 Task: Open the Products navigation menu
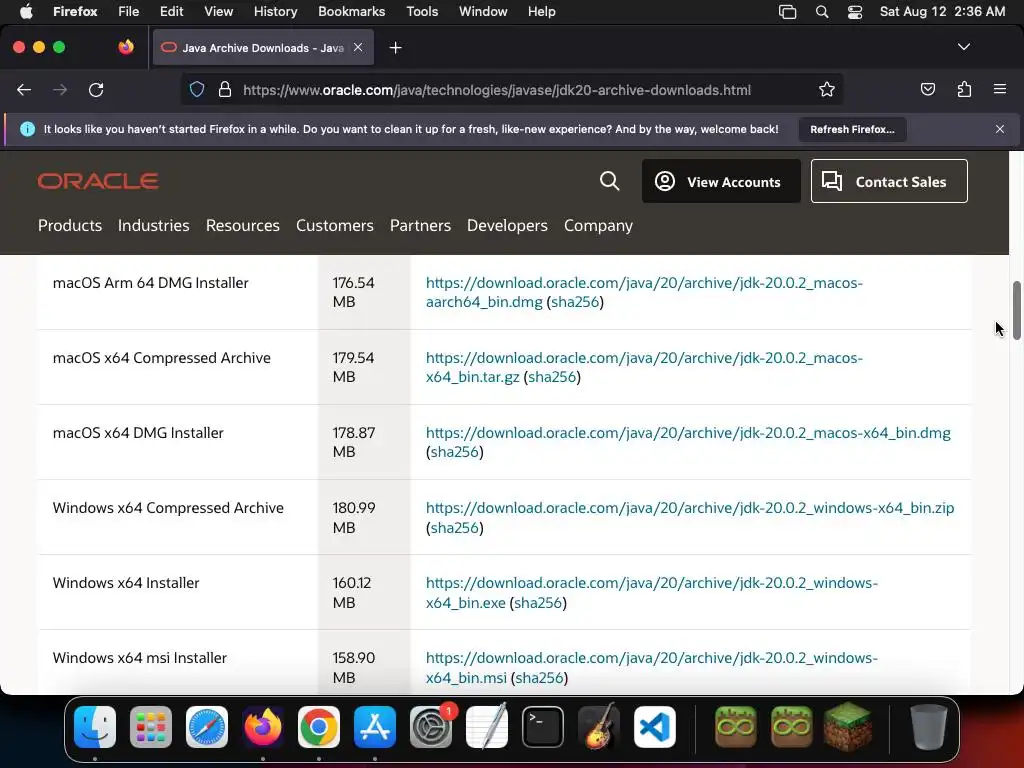click(x=70, y=225)
